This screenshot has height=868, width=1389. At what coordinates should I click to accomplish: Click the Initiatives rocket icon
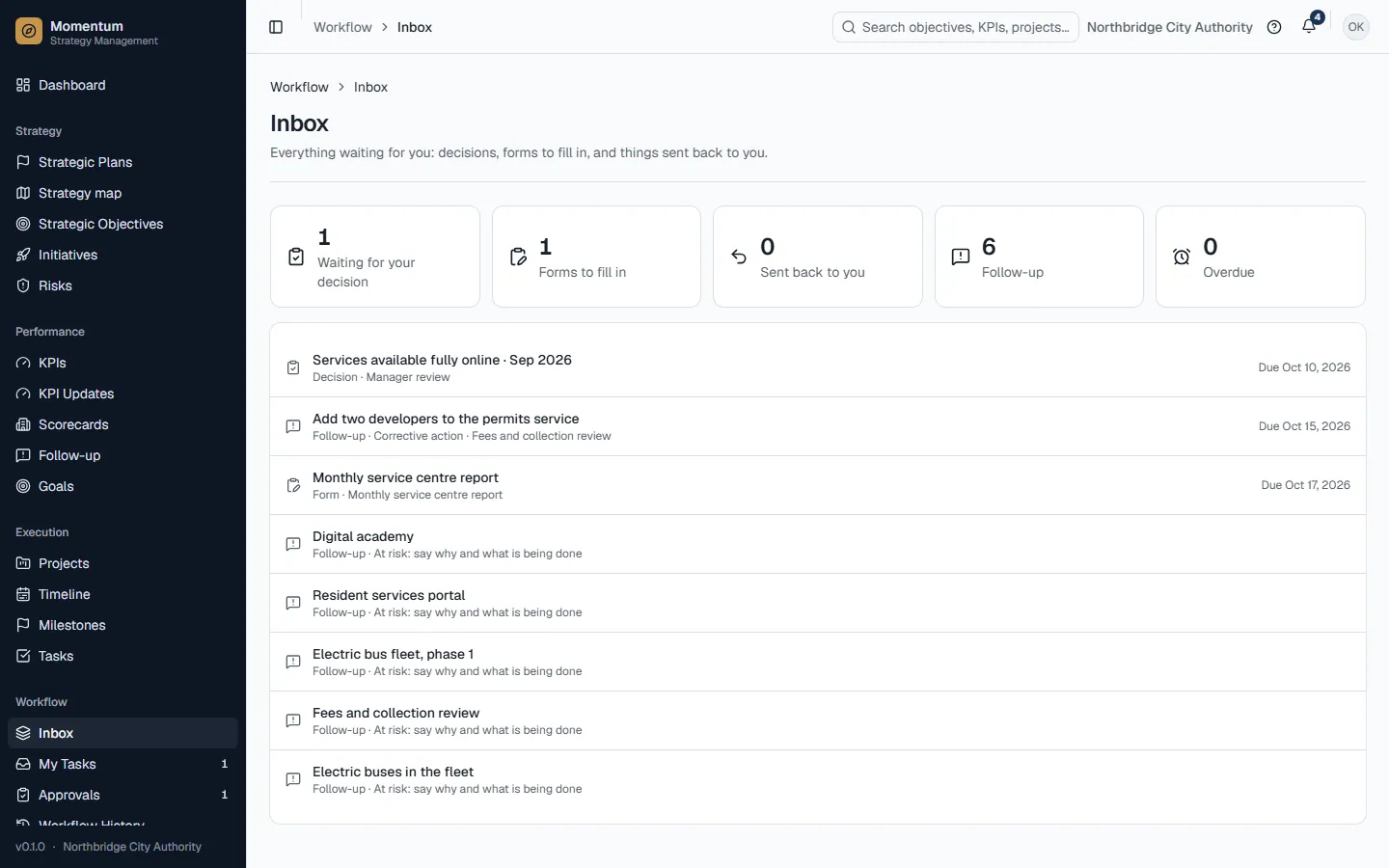pyautogui.click(x=23, y=255)
